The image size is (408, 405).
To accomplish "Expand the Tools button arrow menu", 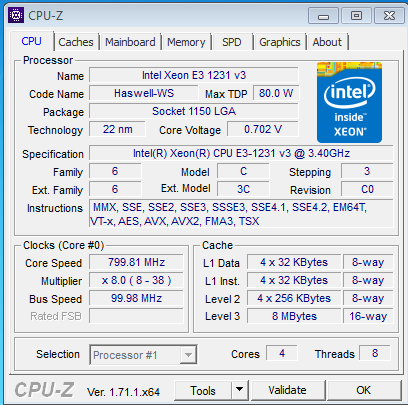I will point(239,390).
